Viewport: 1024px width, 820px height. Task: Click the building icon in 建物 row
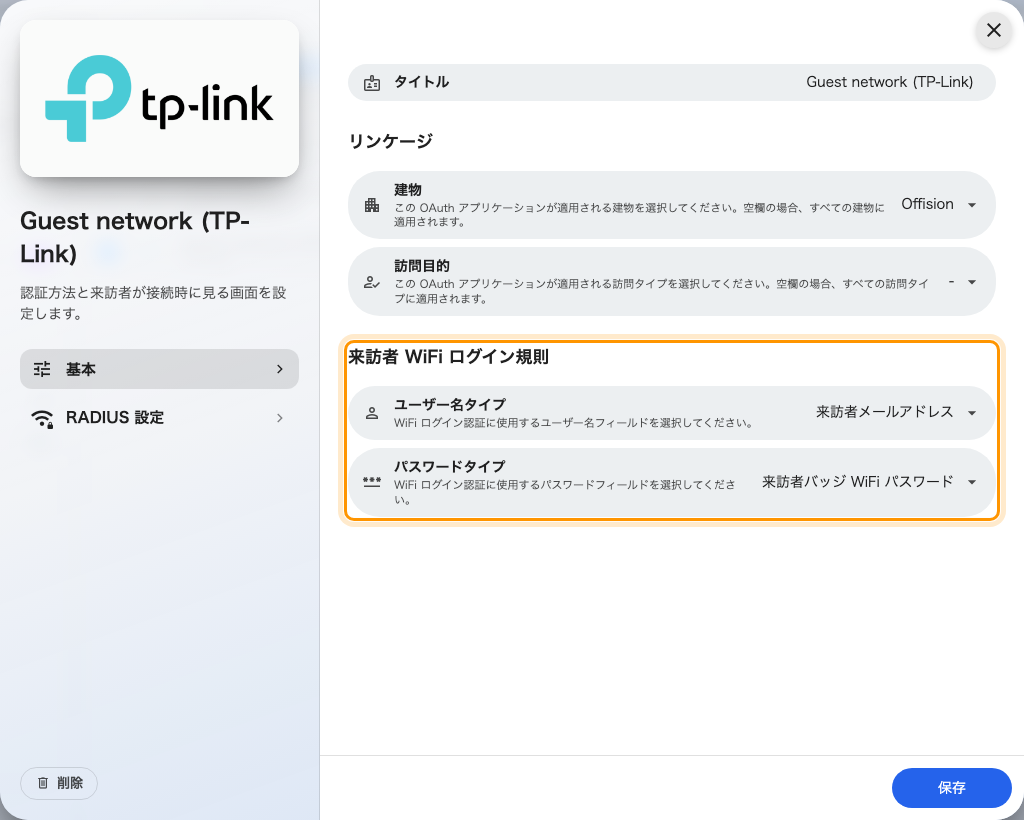[x=372, y=205]
